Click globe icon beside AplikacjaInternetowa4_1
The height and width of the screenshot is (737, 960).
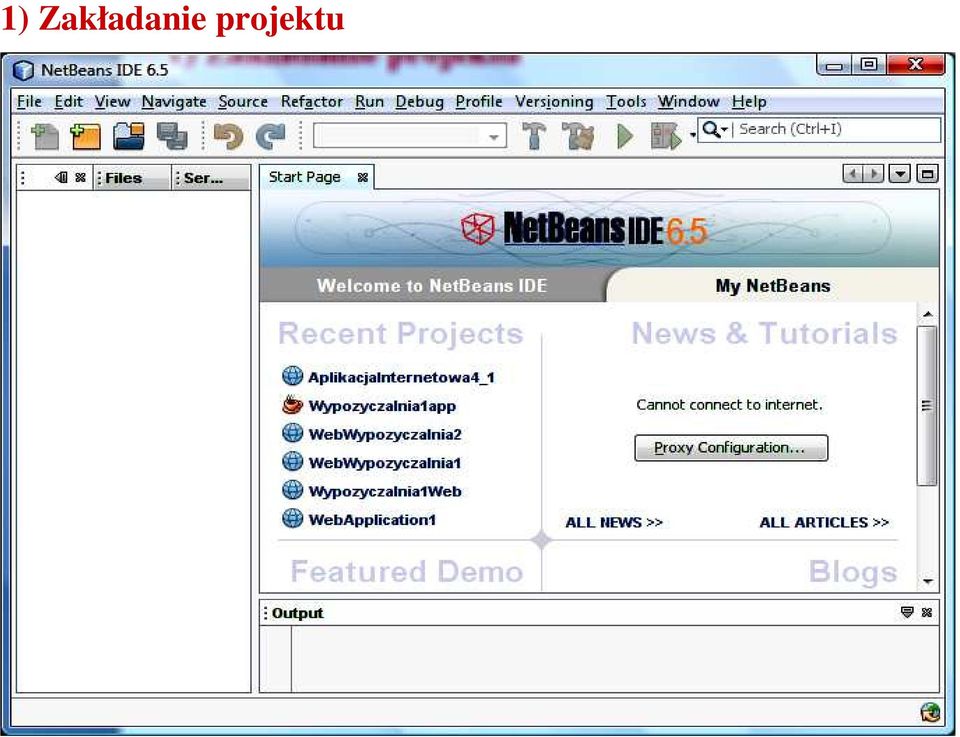point(293,375)
